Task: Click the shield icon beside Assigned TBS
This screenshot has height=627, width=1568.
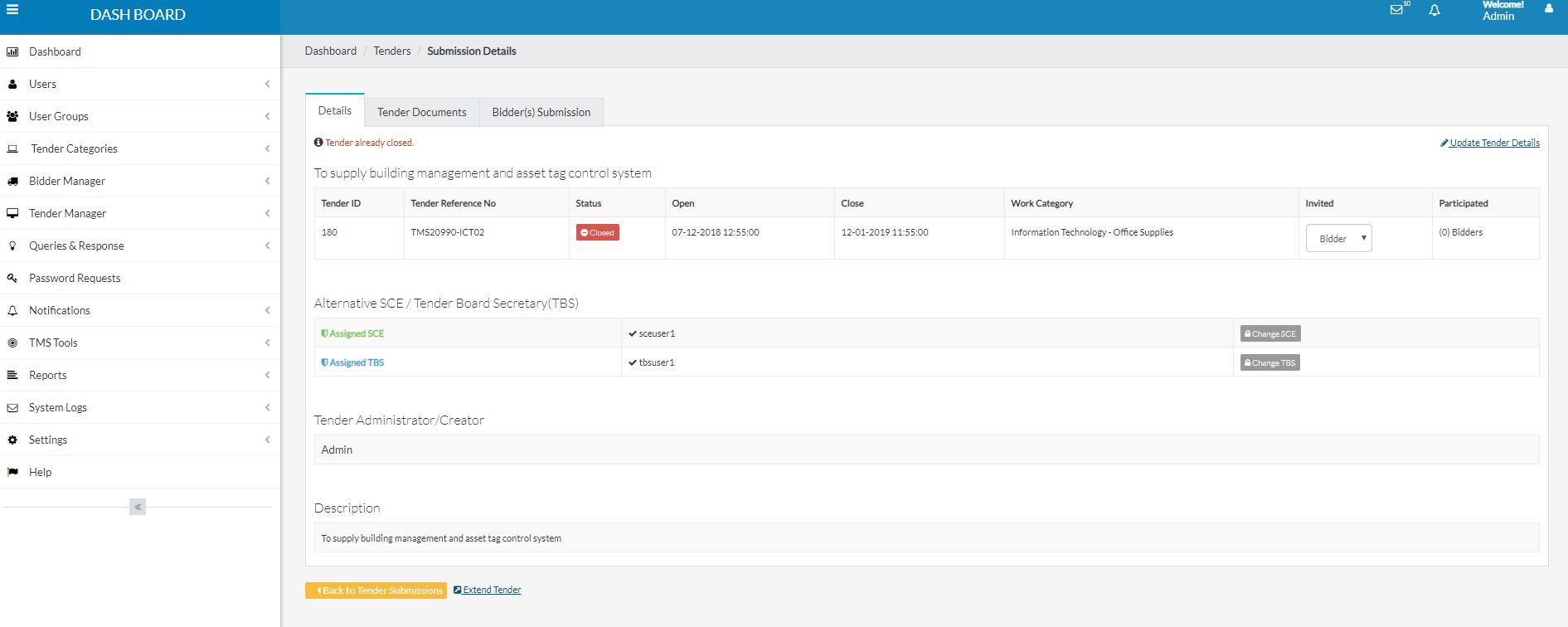Action: point(325,362)
